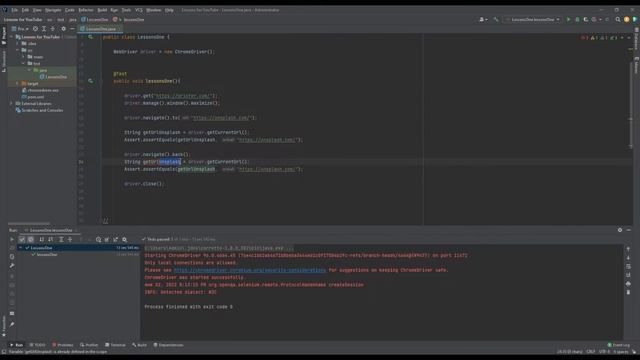The height and width of the screenshot is (360, 640).
Task: Open the Window menu
Action: click(x=153, y=10)
